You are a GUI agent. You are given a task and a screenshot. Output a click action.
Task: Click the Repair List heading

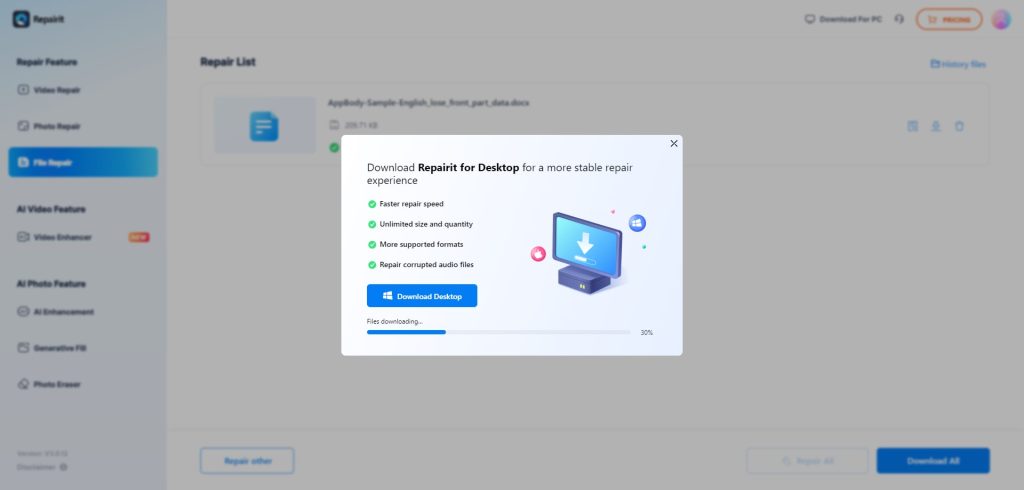pyautogui.click(x=228, y=62)
